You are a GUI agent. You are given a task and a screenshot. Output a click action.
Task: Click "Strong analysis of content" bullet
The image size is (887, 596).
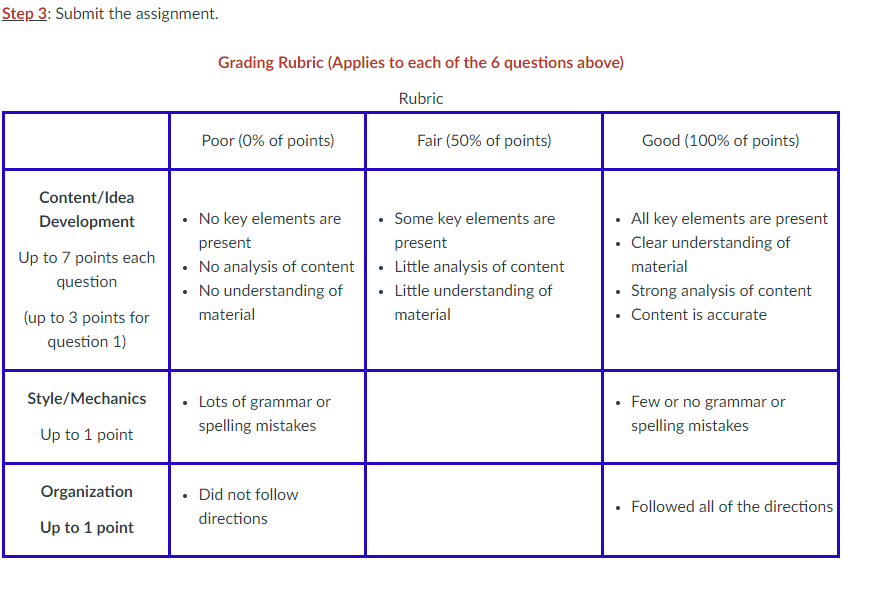[721, 290]
